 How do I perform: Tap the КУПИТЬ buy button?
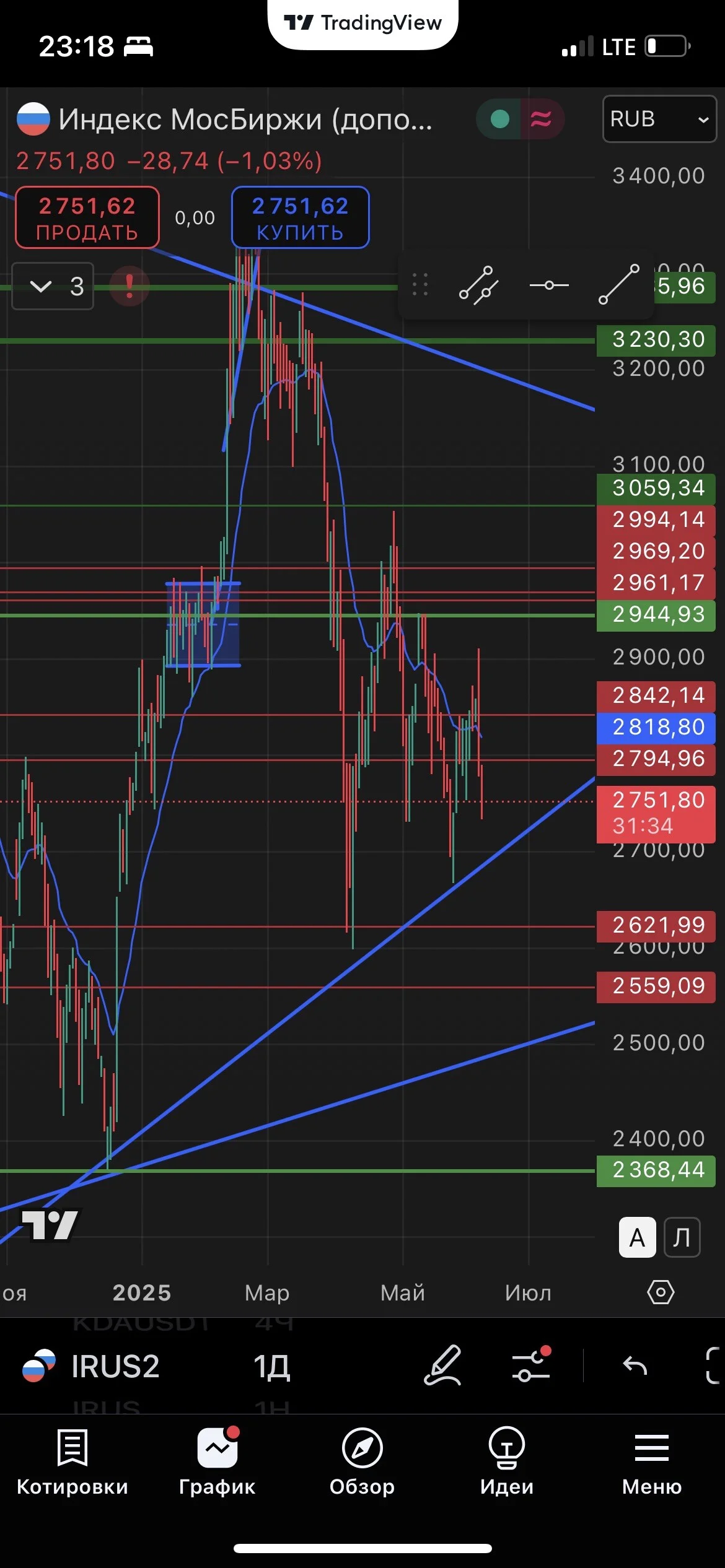coord(301,217)
